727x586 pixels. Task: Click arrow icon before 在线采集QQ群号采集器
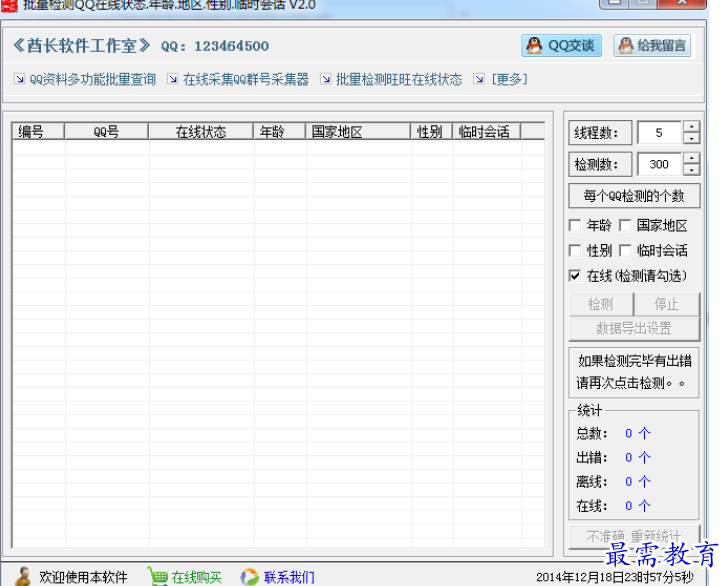(x=172, y=79)
